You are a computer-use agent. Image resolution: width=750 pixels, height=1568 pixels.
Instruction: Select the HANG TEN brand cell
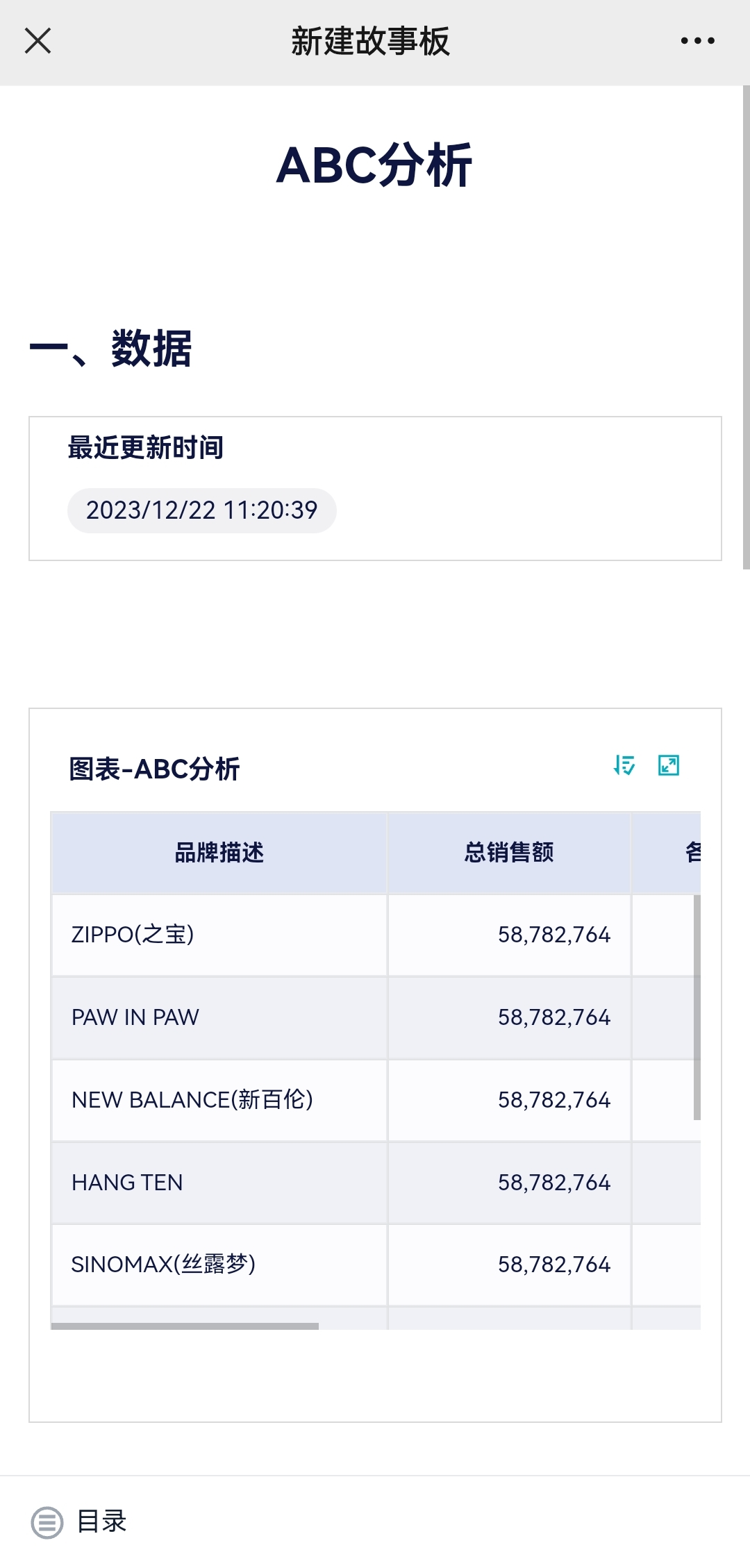127,1183
